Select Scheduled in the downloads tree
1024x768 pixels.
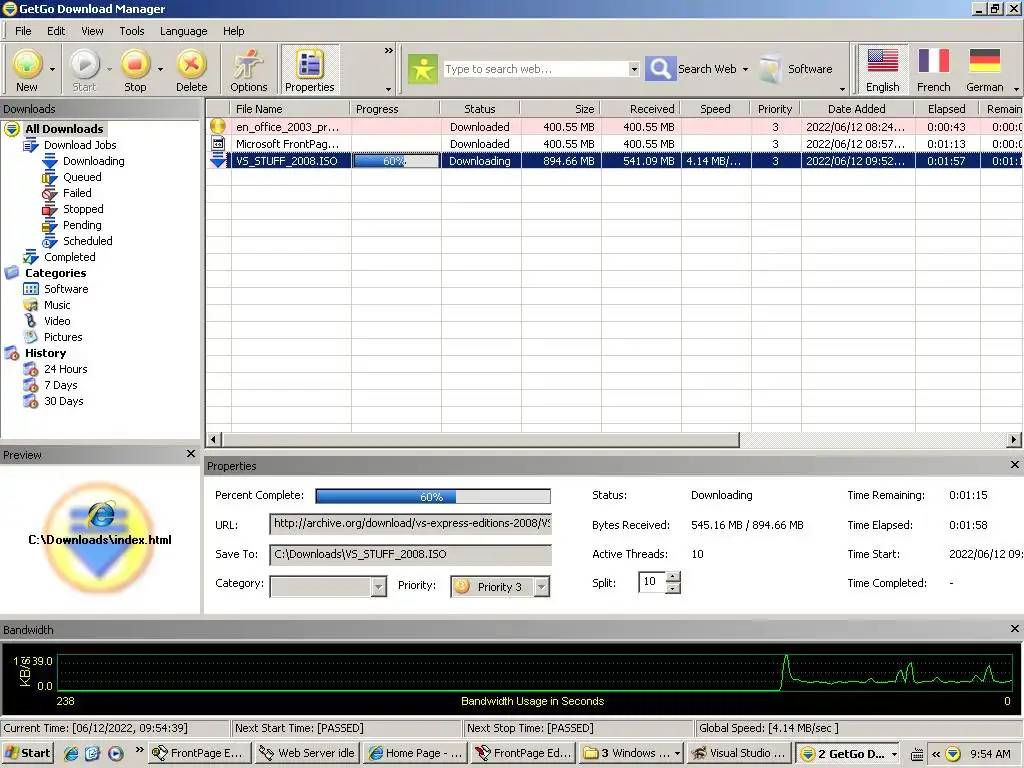[x=88, y=241]
